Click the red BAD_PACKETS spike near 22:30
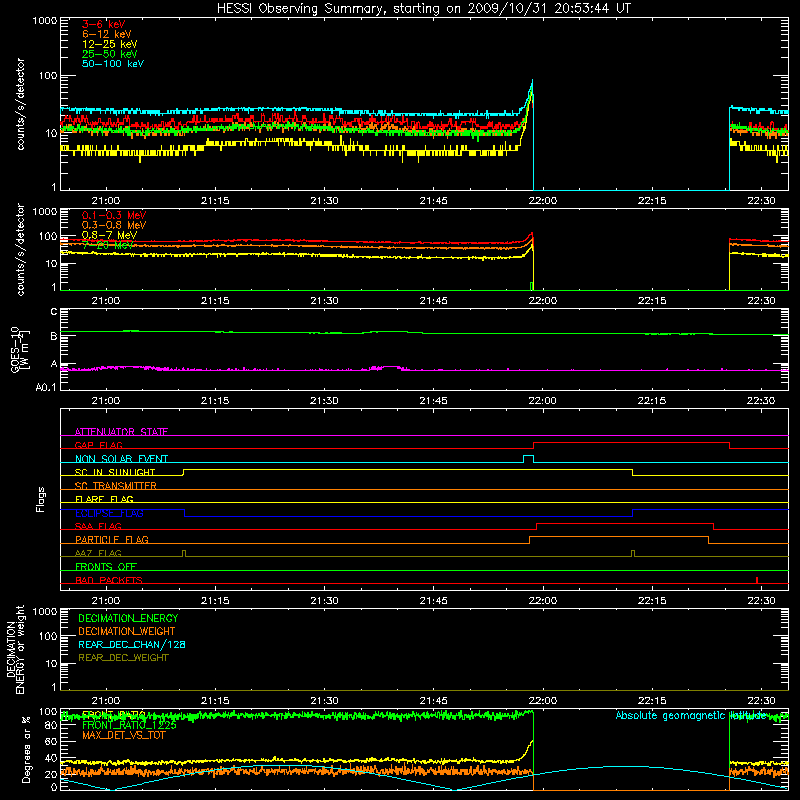Viewport: 800px width, 800px height. pos(757,580)
